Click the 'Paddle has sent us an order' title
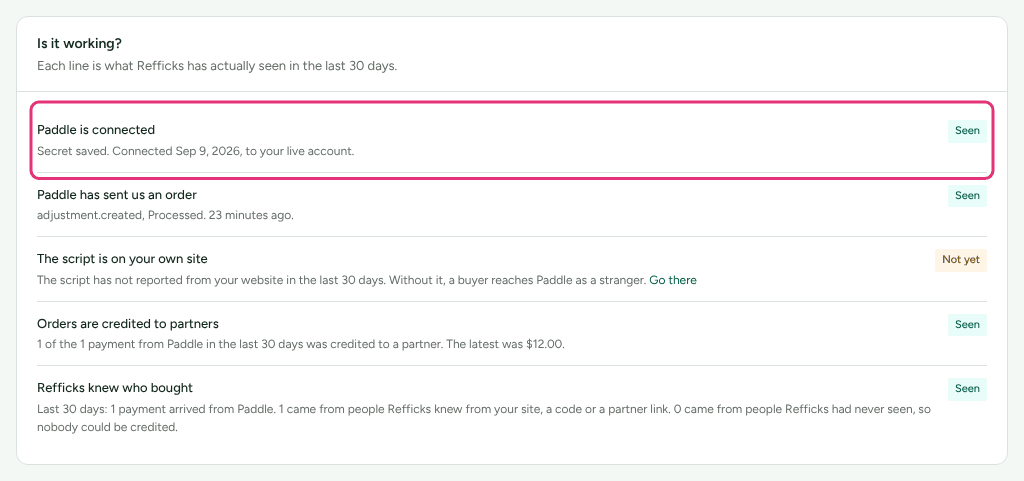 click(x=117, y=194)
